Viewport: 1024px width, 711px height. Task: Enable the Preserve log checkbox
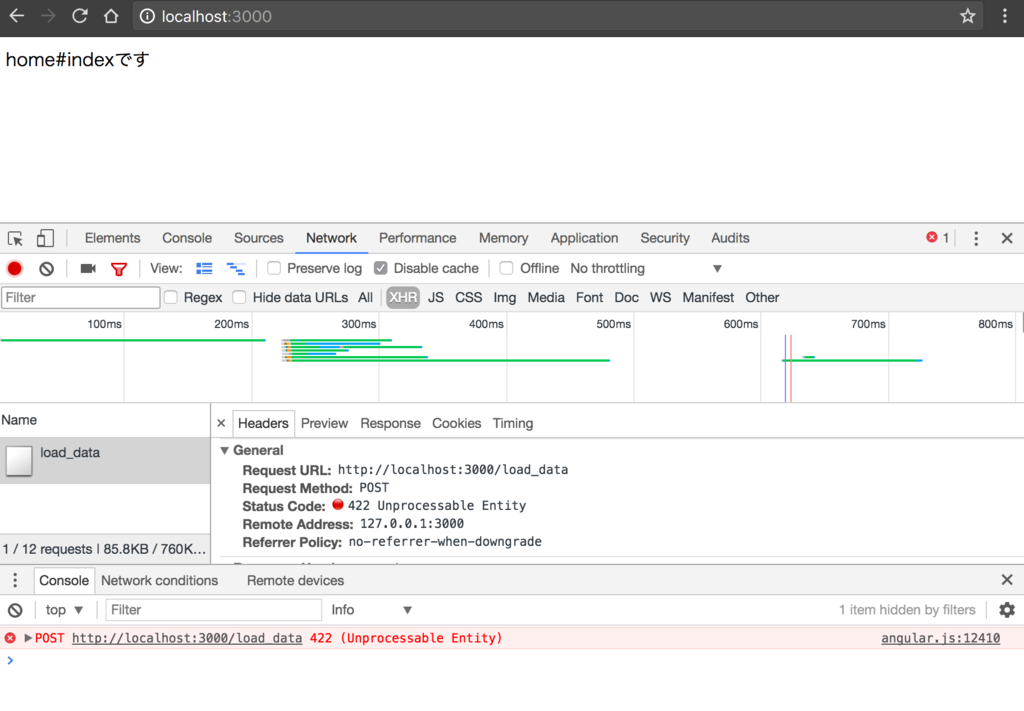(274, 268)
